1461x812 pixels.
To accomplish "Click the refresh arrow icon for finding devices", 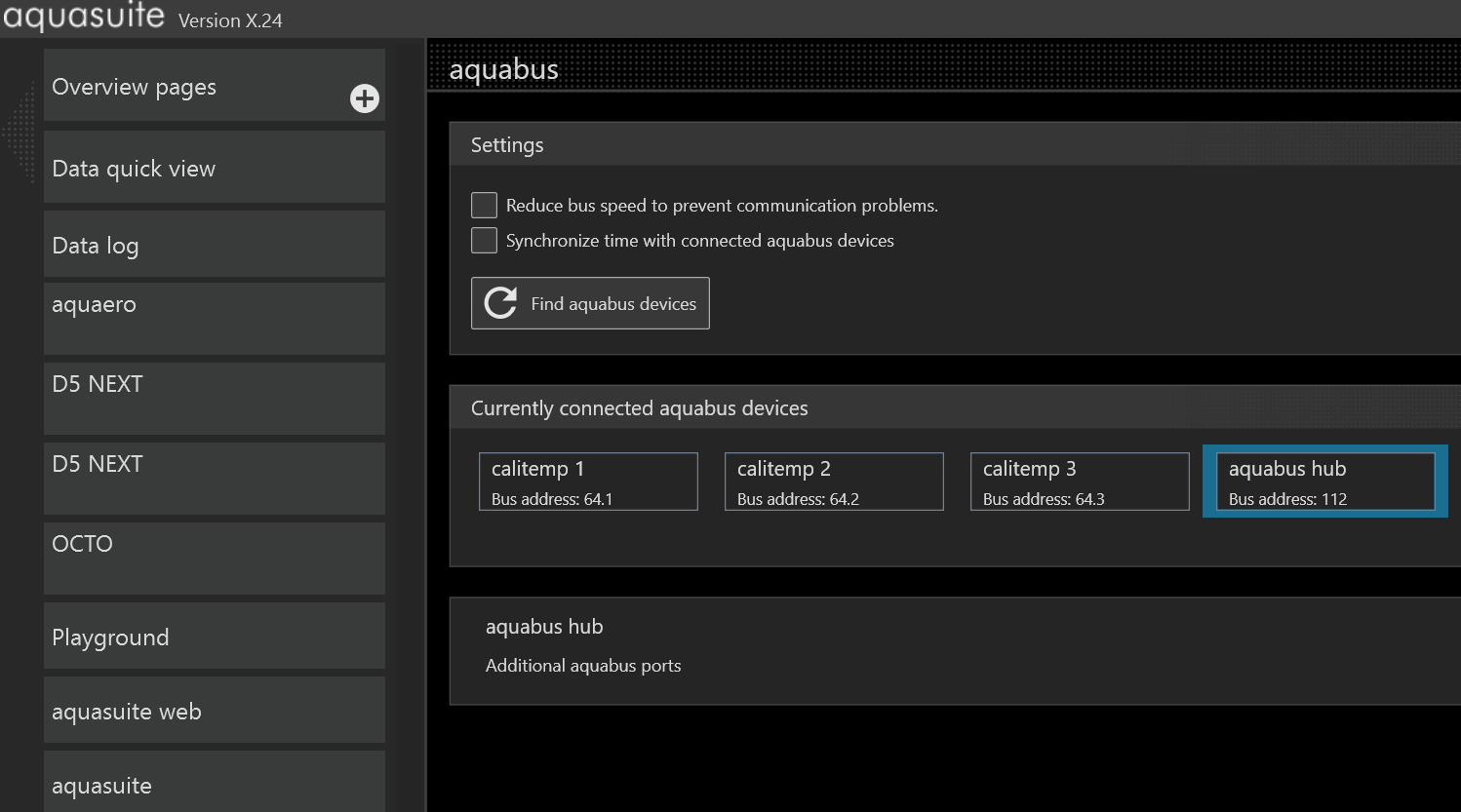I will [500, 303].
